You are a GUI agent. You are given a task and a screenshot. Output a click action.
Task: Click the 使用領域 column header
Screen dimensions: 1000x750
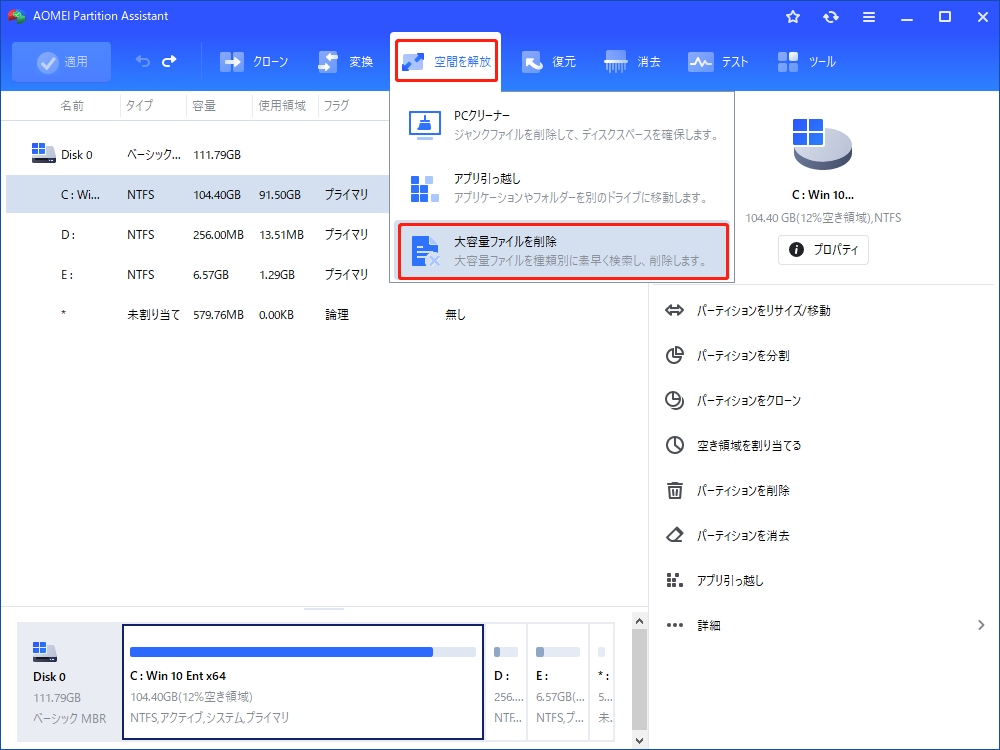(282, 105)
